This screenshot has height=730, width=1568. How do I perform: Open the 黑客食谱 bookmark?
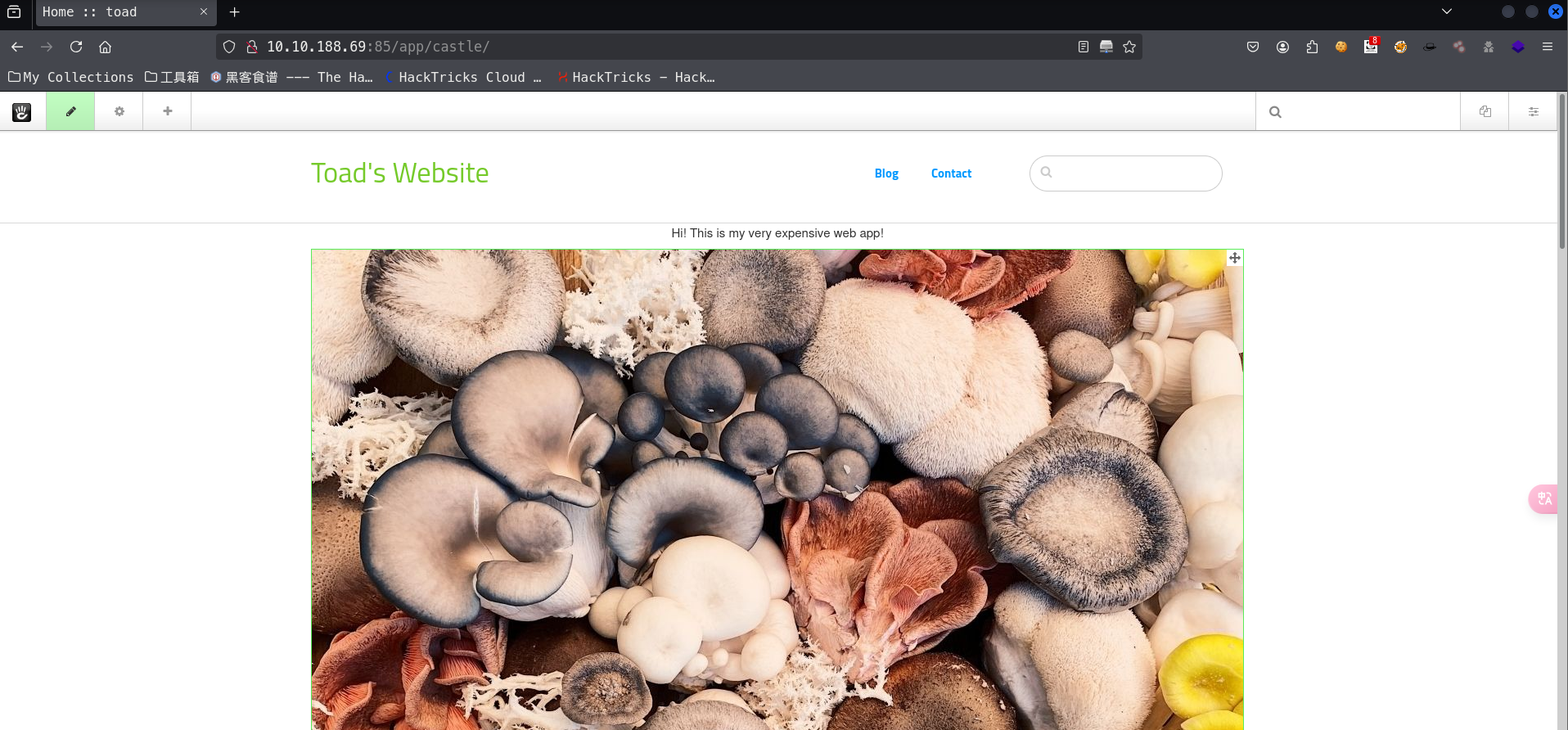coord(291,77)
